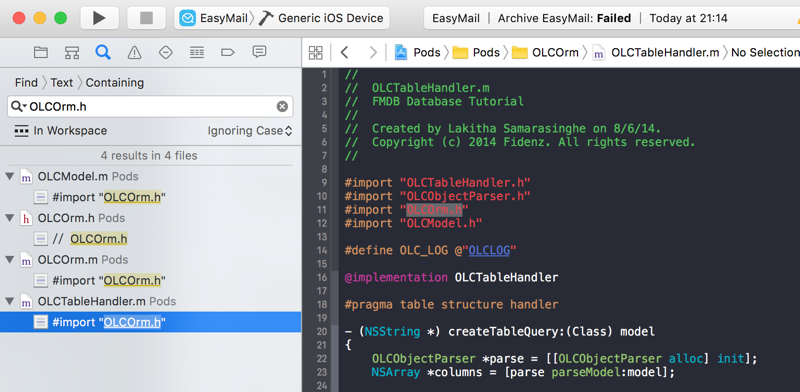Stop the running task button
Image resolution: width=800 pixels, height=392 pixels.
(146, 18)
